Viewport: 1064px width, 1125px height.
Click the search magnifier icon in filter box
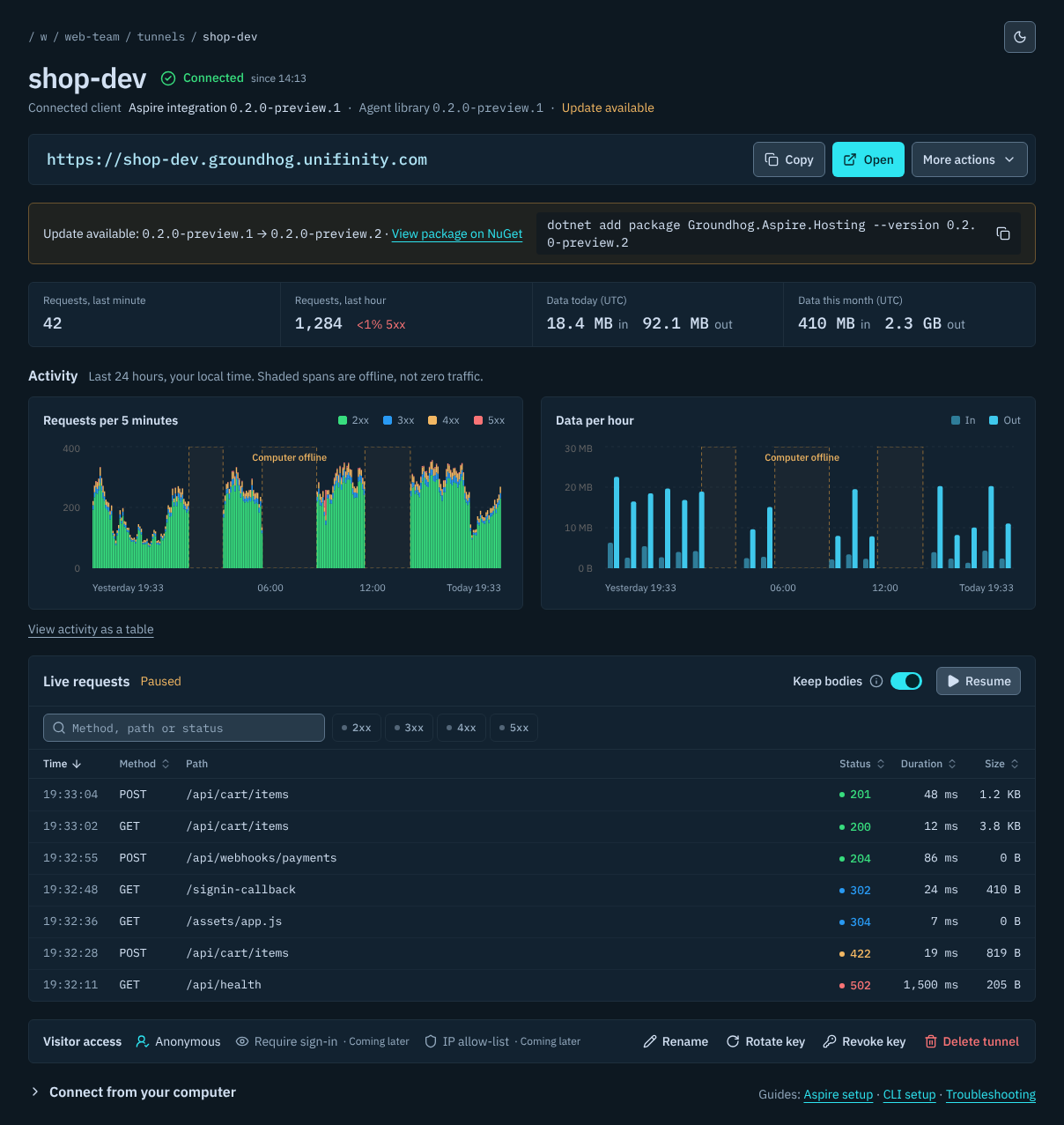tap(59, 728)
